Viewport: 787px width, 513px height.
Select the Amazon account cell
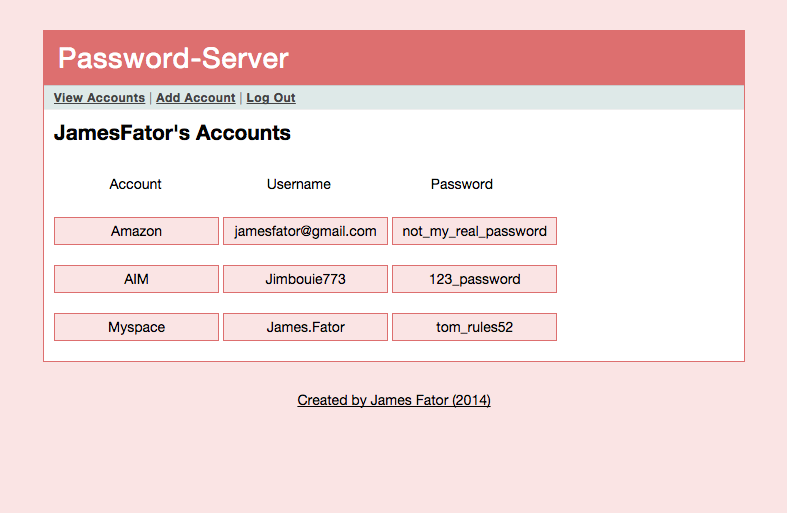tap(137, 231)
